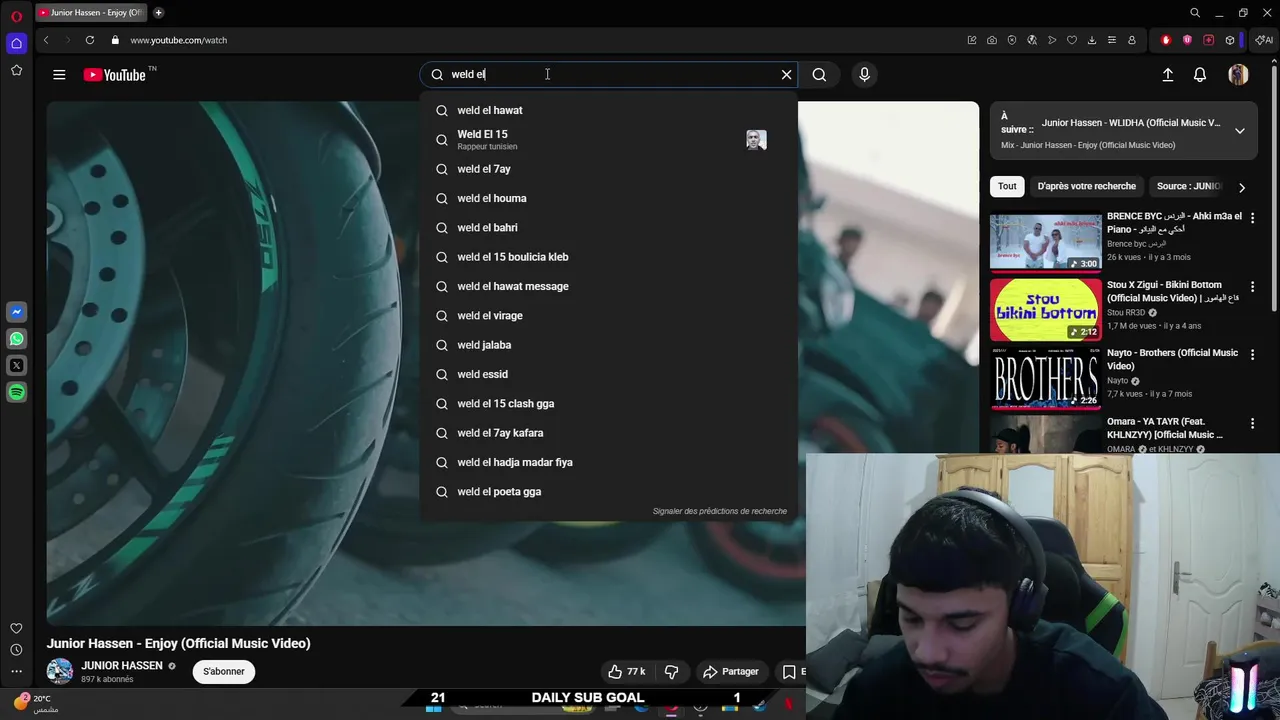Open the Opera profile account icon
Screen dimensions: 1280x720
[x=1131, y=40]
